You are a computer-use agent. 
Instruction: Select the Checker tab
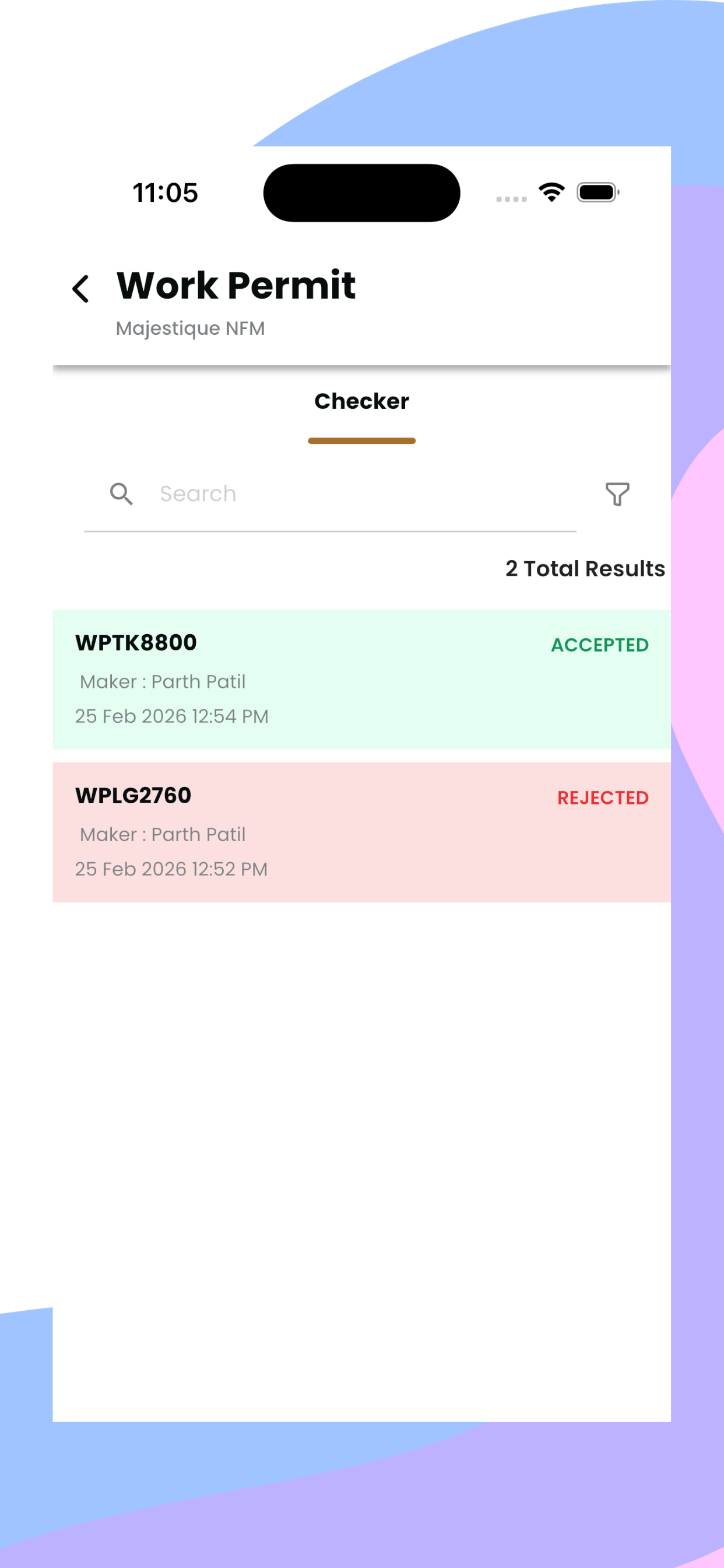coord(361,401)
